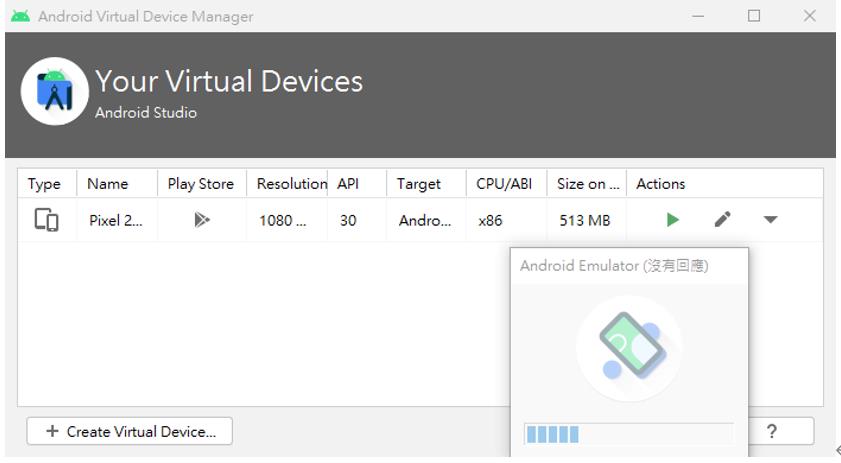Sort by the Type column header

[45, 184]
